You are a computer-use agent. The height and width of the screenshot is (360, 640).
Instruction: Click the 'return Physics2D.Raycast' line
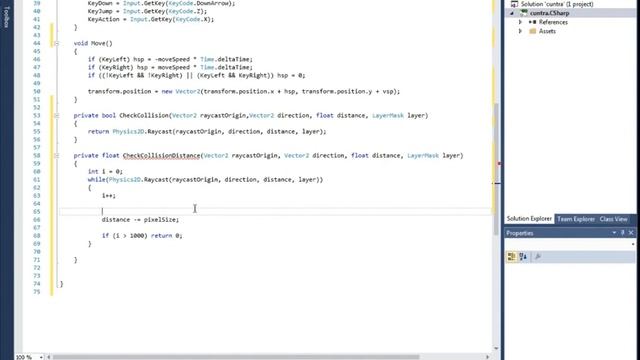coord(207,131)
